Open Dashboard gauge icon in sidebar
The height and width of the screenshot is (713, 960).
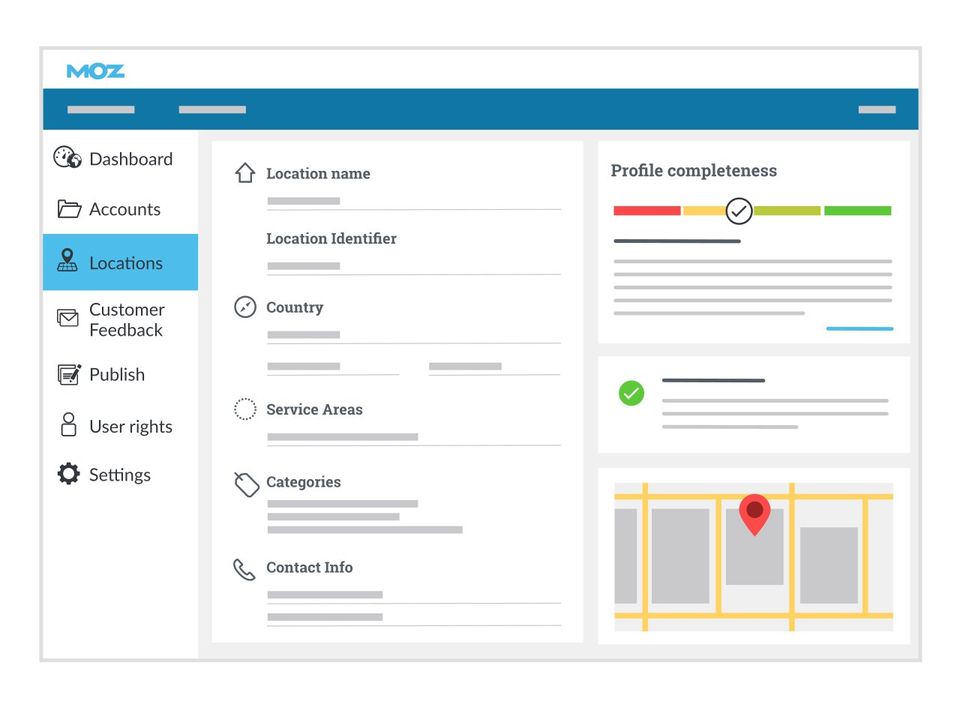click(67, 157)
